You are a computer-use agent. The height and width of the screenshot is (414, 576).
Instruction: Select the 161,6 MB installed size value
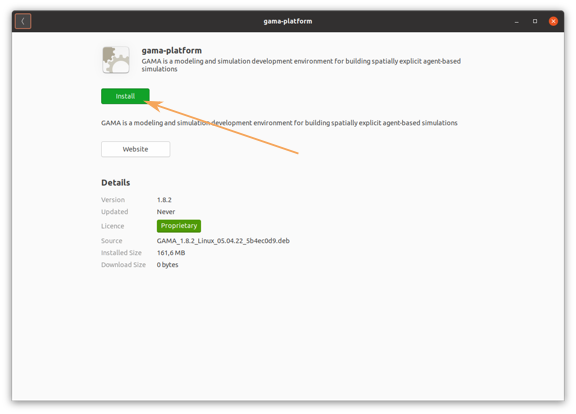171,253
